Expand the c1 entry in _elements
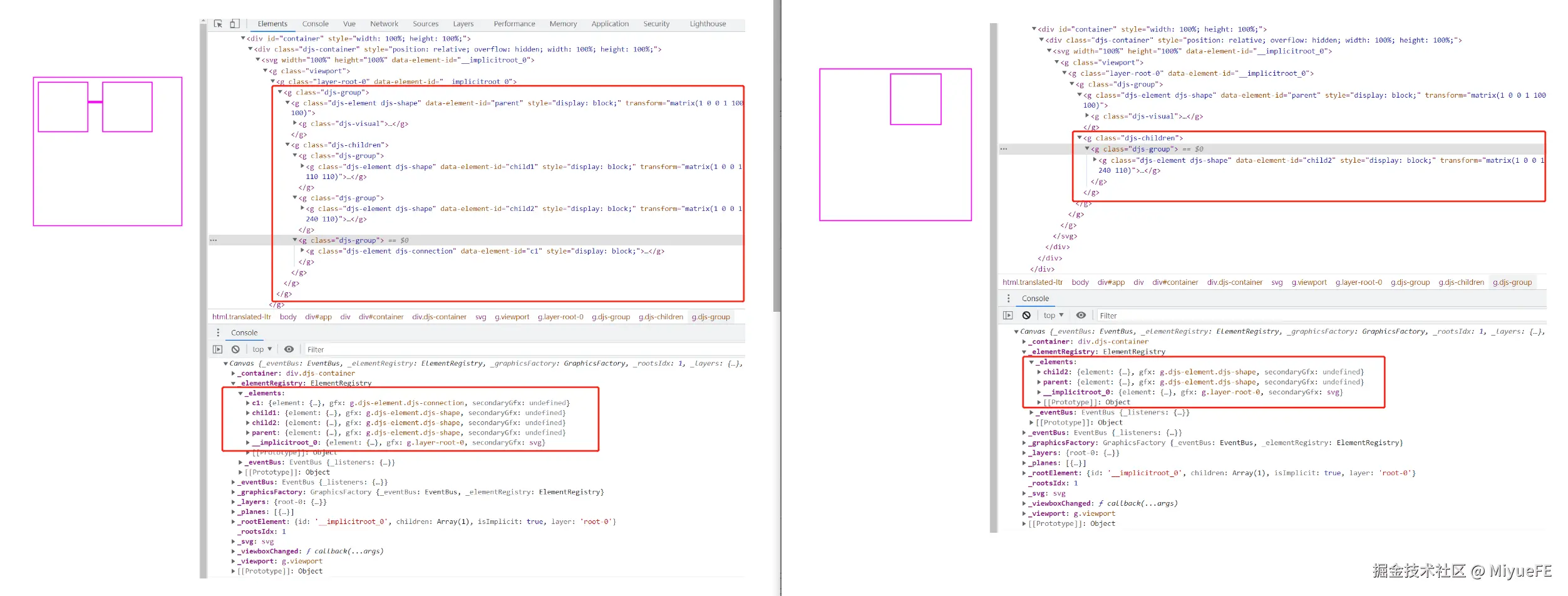1568x596 pixels. pyautogui.click(x=248, y=403)
